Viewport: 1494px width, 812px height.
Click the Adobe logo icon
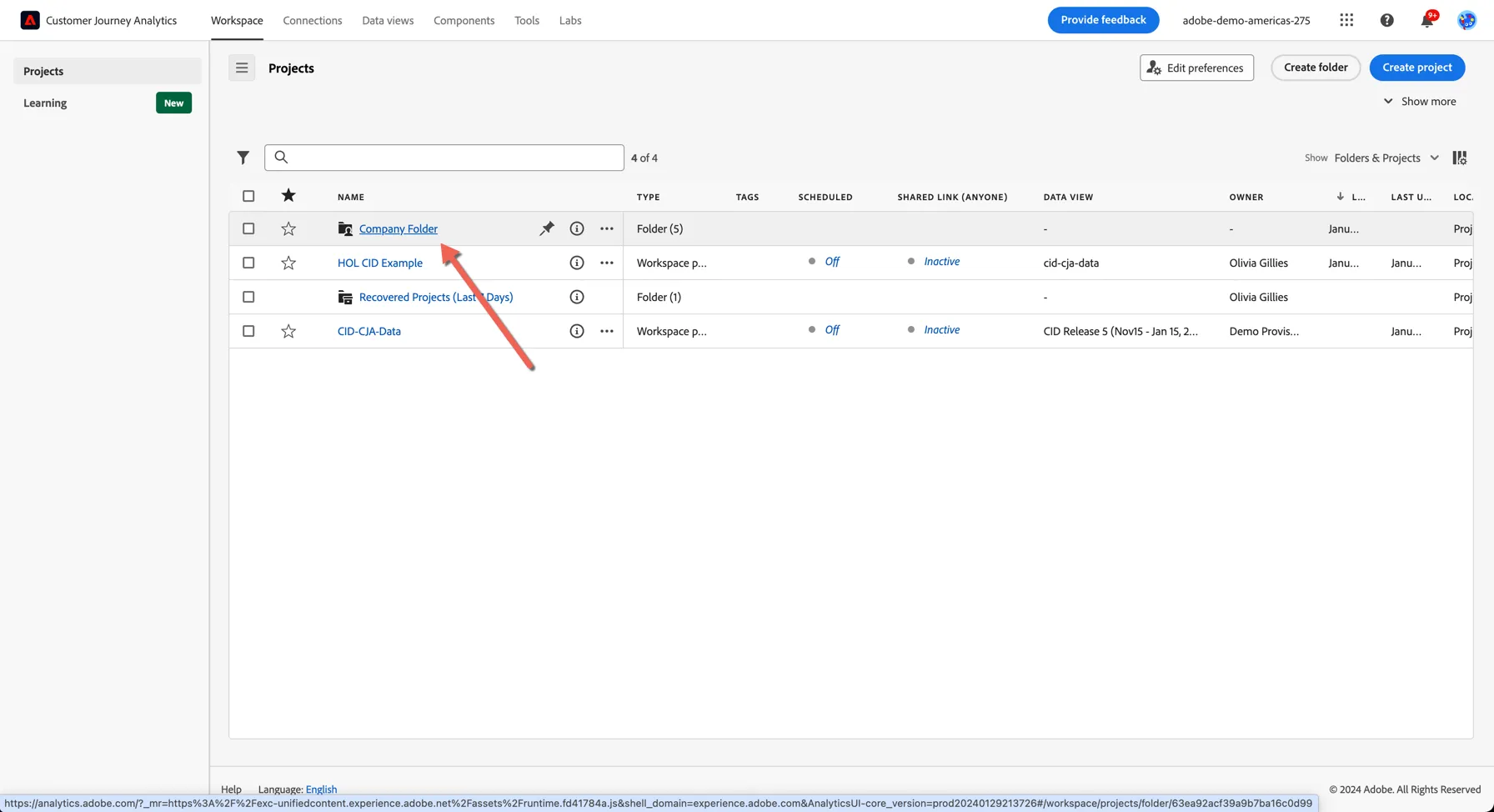pyautogui.click(x=30, y=20)
